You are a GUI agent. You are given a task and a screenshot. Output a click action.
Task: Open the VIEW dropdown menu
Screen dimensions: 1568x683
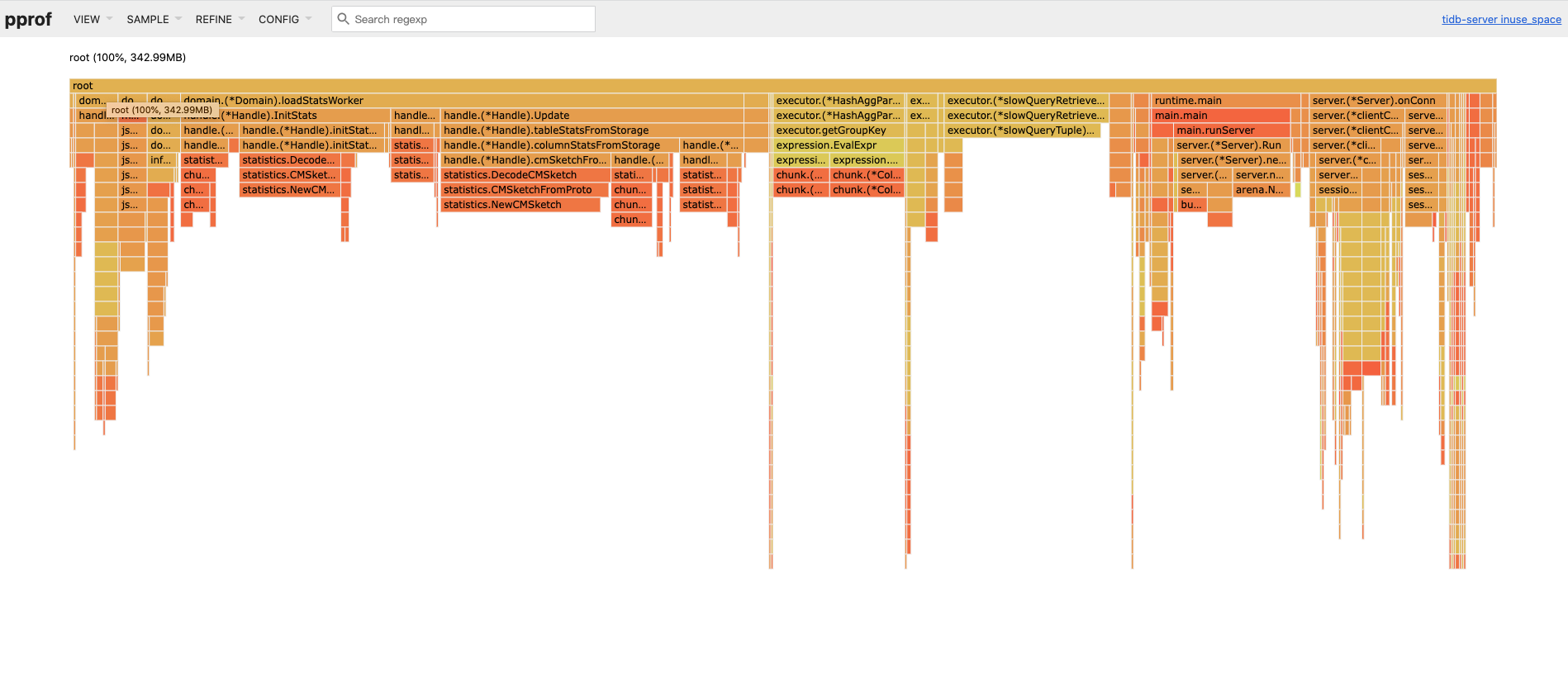point(92,19)
